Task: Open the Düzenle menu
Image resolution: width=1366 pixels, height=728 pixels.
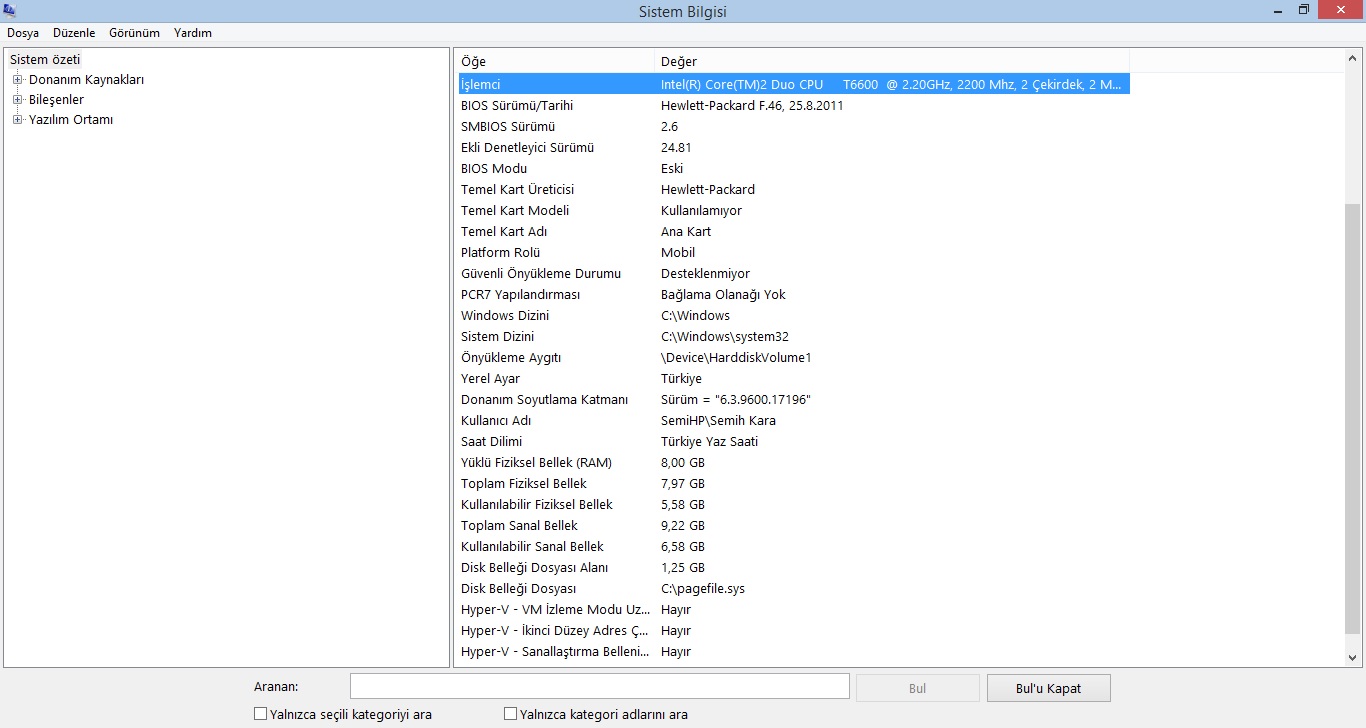Action: pyautogui.click(x=74, y=33)
